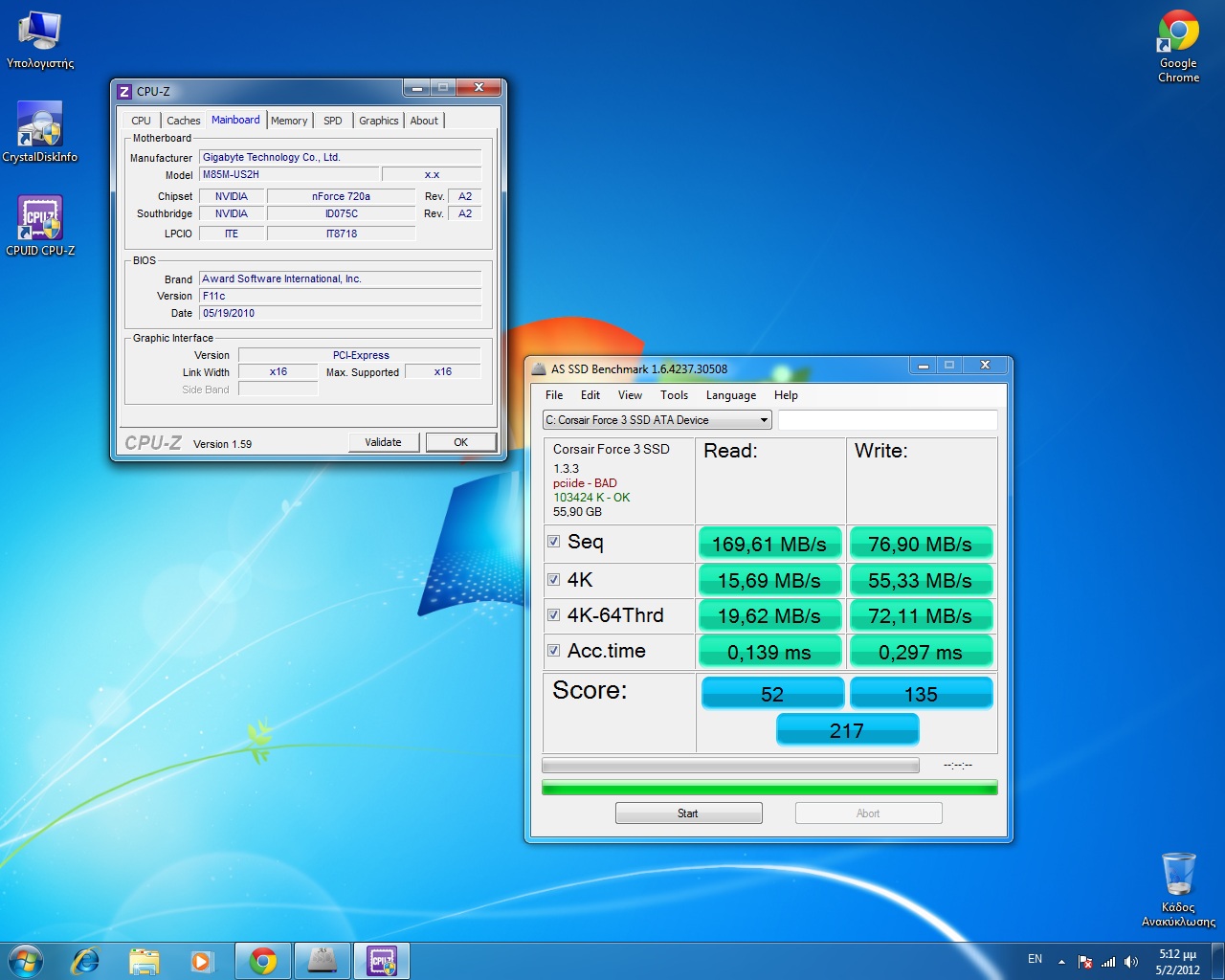Open Windows Media Player from taskbar
Screen dimensions: 1225x980
point(201,961)
